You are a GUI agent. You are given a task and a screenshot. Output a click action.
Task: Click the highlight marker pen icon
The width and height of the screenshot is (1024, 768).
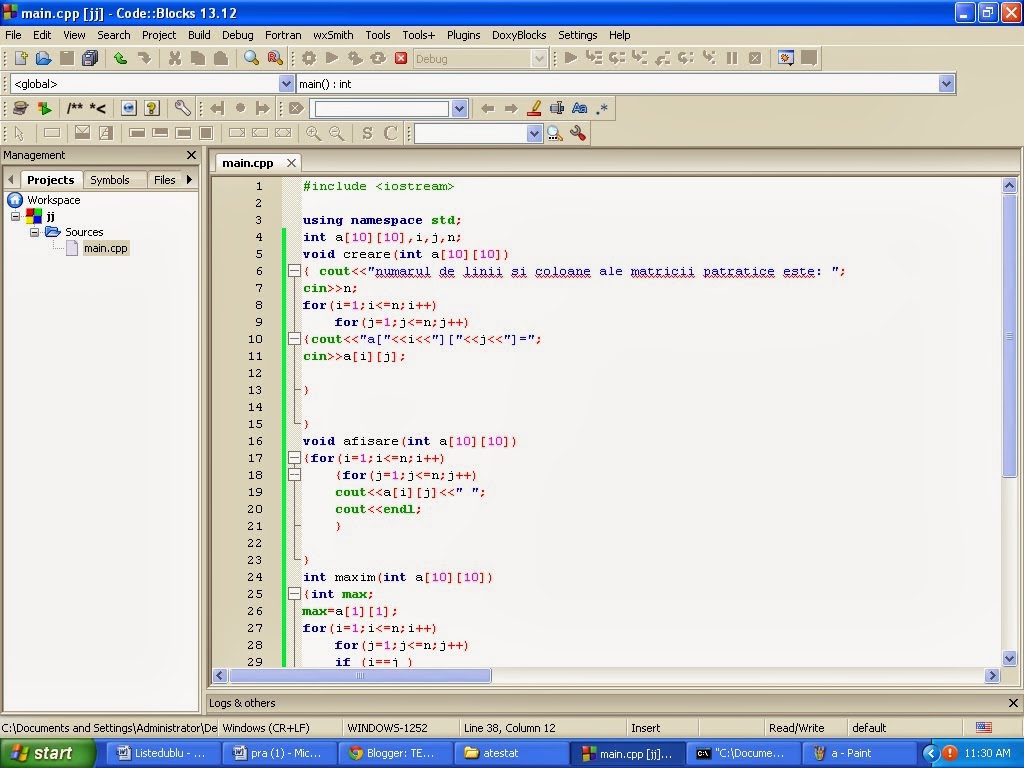[x=534, y=108]
